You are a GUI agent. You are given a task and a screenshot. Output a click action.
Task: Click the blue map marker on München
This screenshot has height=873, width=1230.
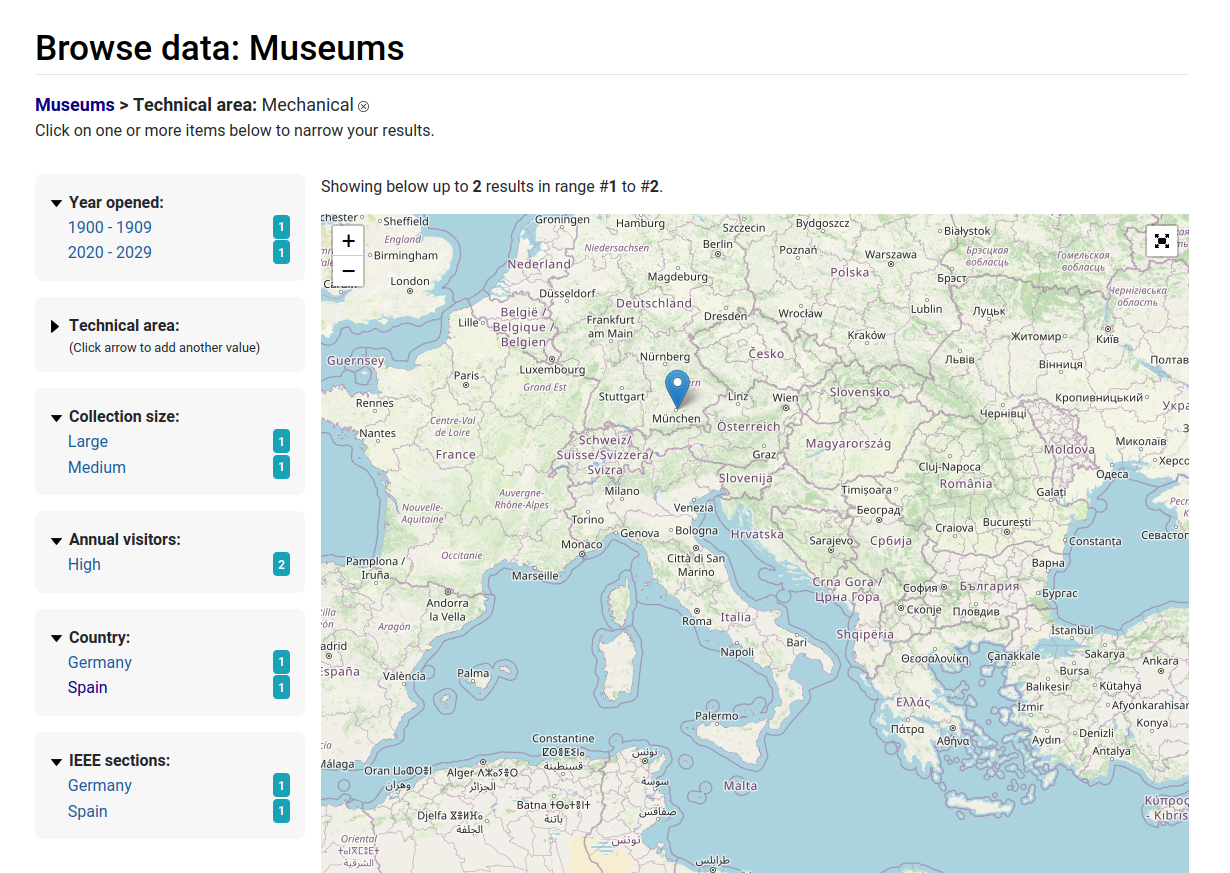[677, 387]
